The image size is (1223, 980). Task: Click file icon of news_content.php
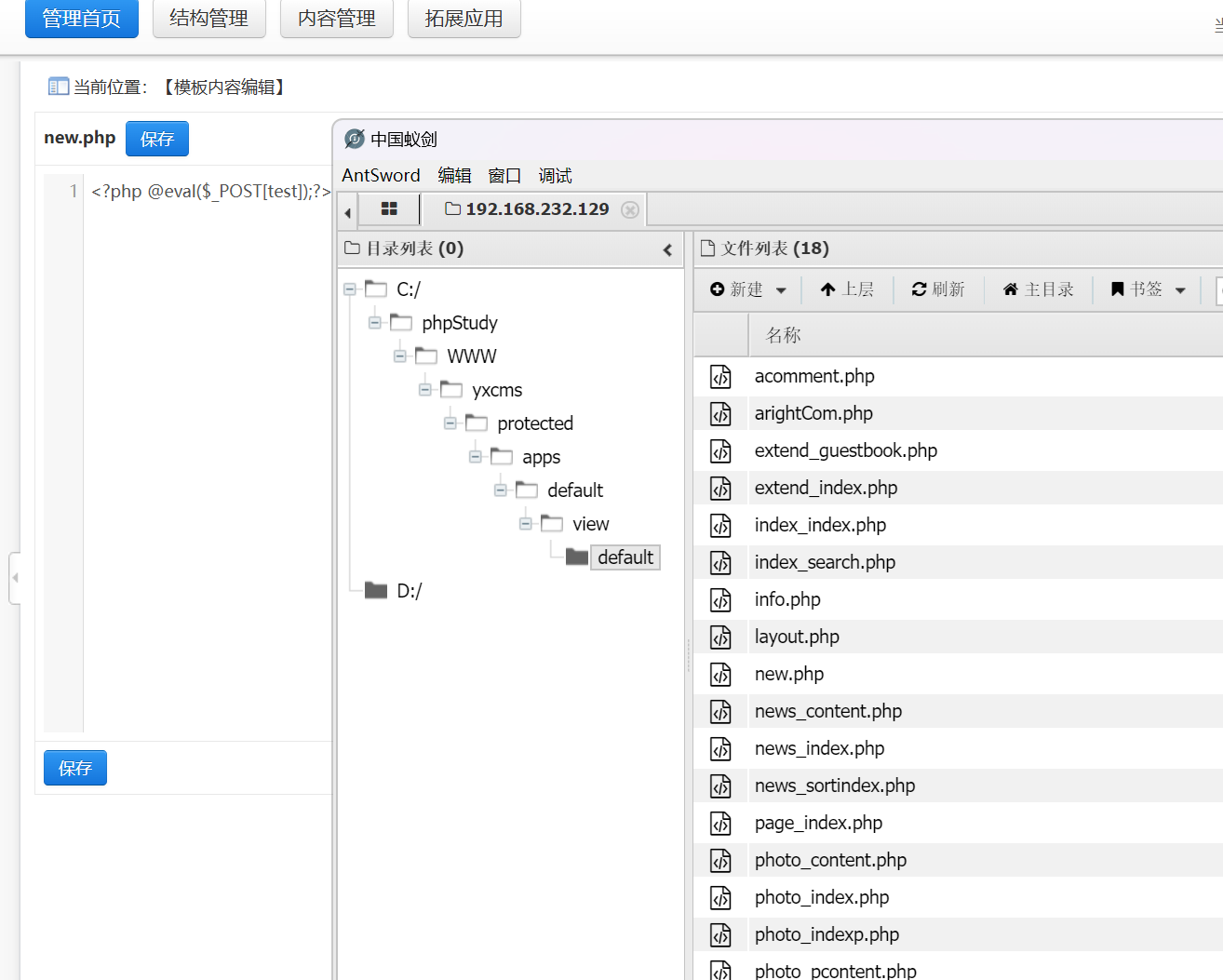click(721, 711)
